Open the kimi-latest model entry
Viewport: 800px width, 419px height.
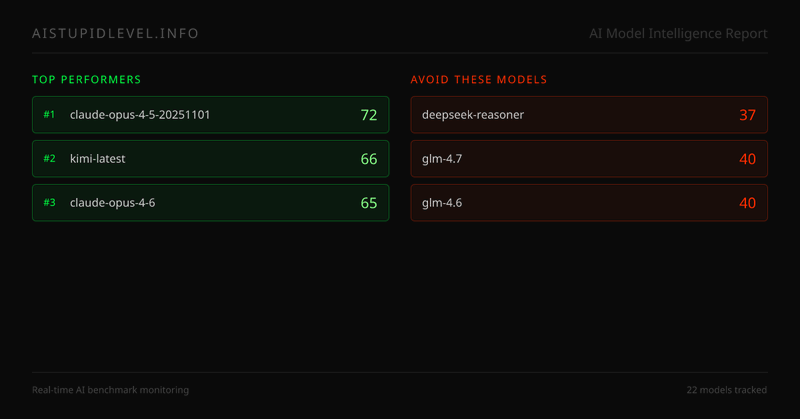[97, 159]
